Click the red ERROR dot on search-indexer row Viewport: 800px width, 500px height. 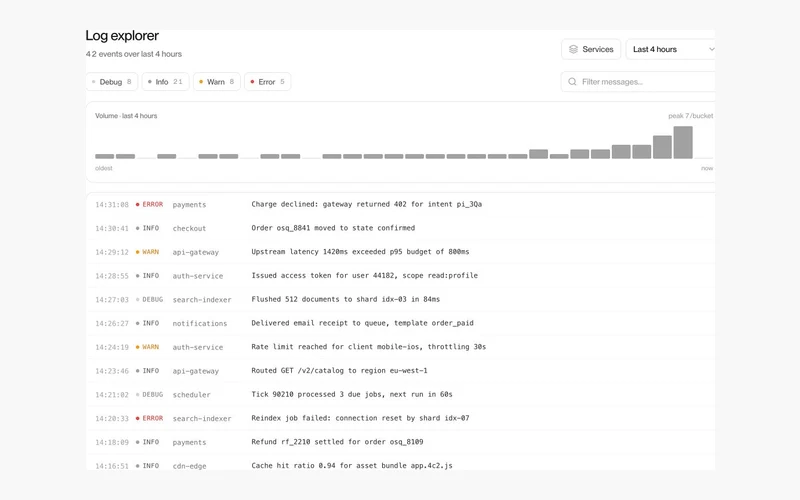pos(137,418)
